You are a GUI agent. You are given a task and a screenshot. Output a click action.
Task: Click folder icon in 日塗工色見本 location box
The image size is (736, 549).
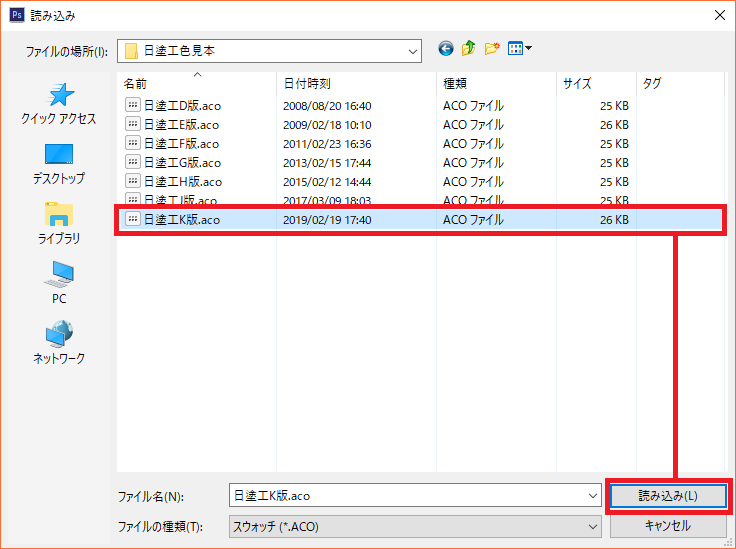[x=131, y=51]
